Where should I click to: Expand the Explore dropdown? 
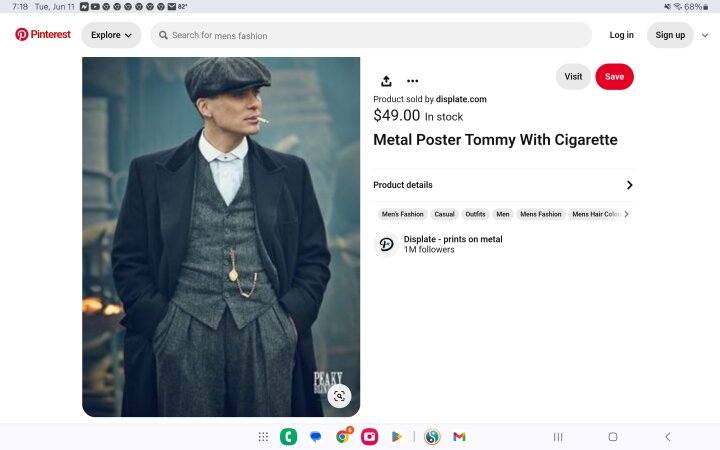pos(111,35)
